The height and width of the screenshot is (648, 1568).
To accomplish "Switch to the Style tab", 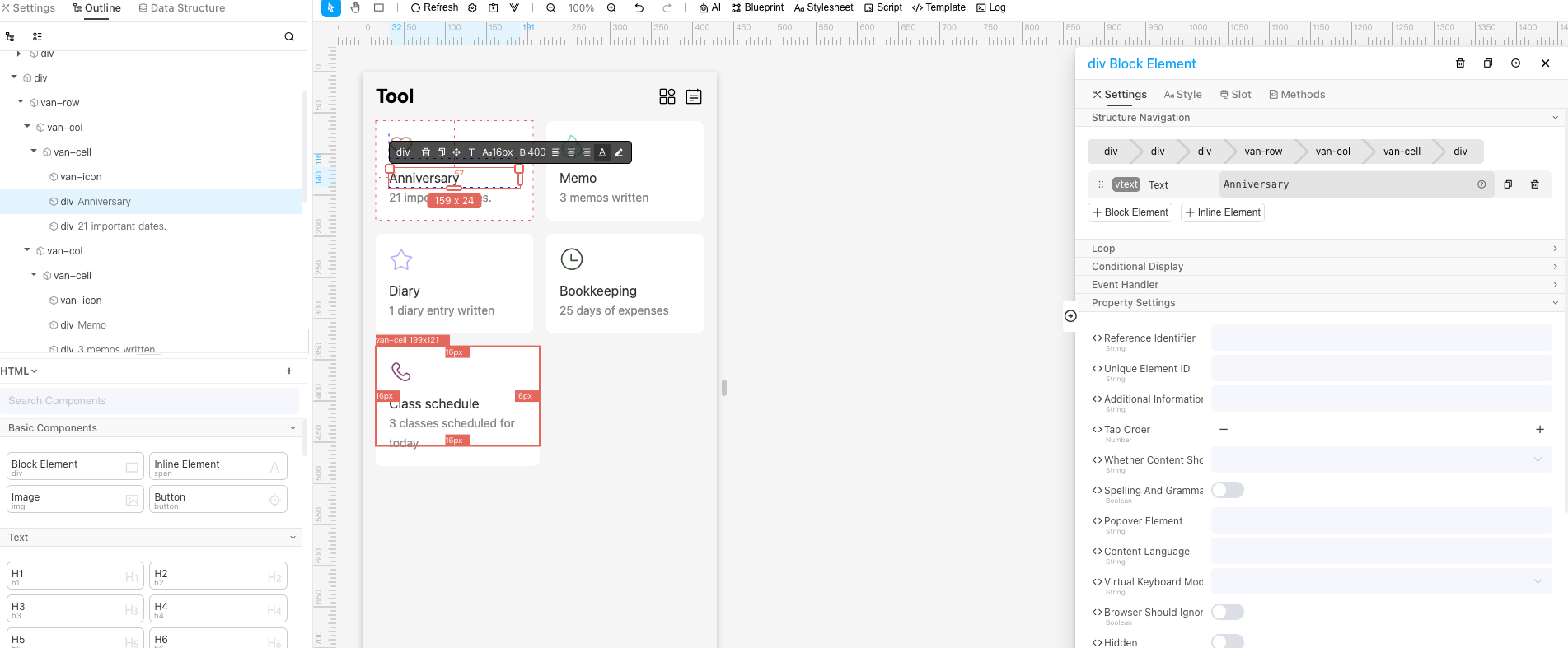I will (1183, 95).
